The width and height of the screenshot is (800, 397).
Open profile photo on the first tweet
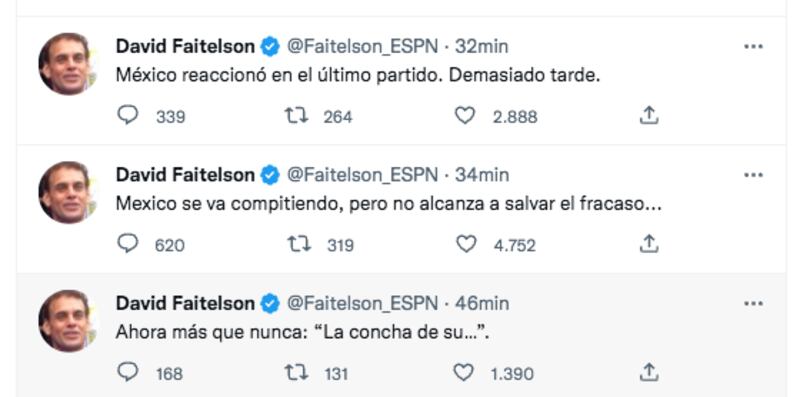68,64
